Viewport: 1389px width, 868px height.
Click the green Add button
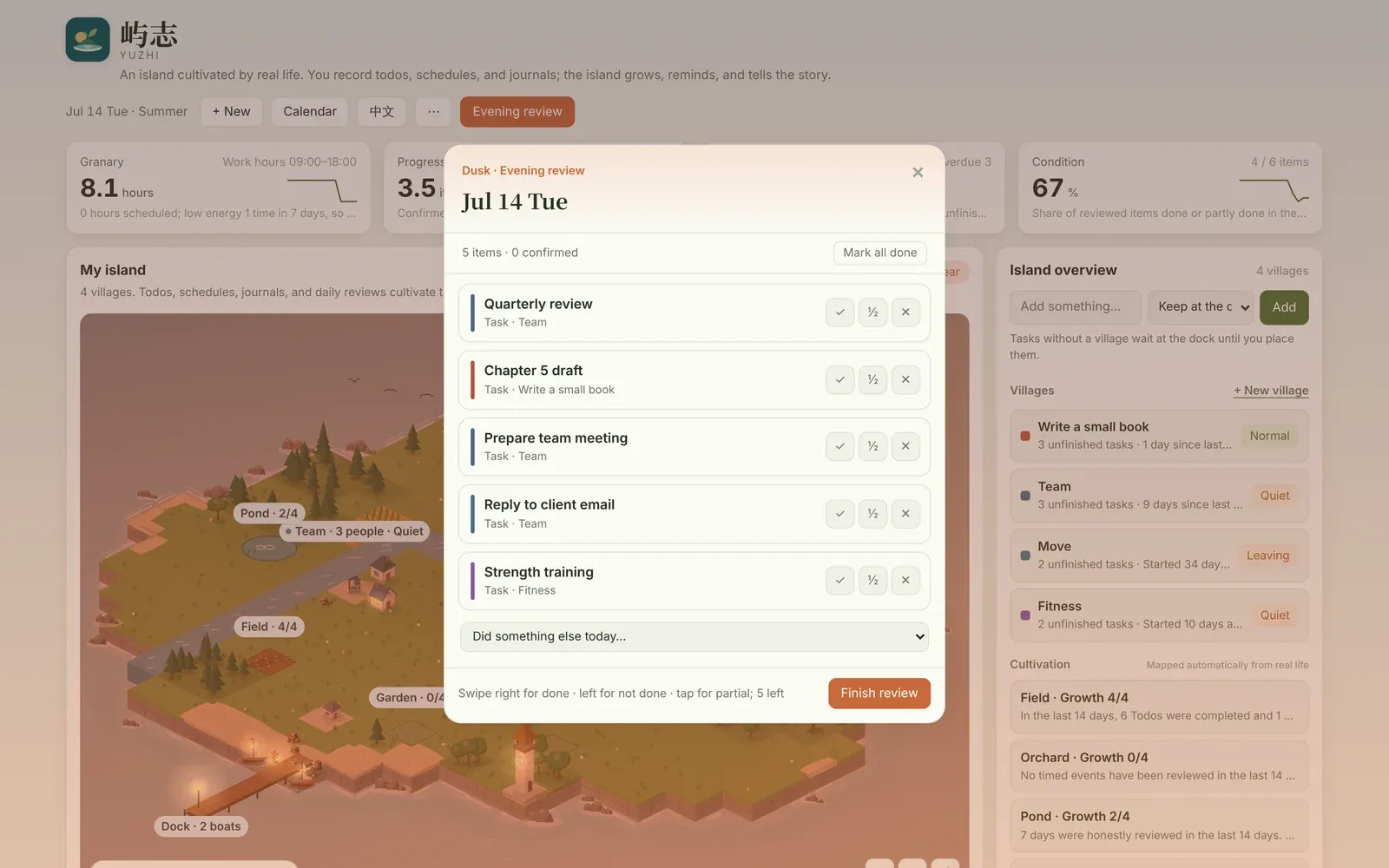[x=1284, y=307]
